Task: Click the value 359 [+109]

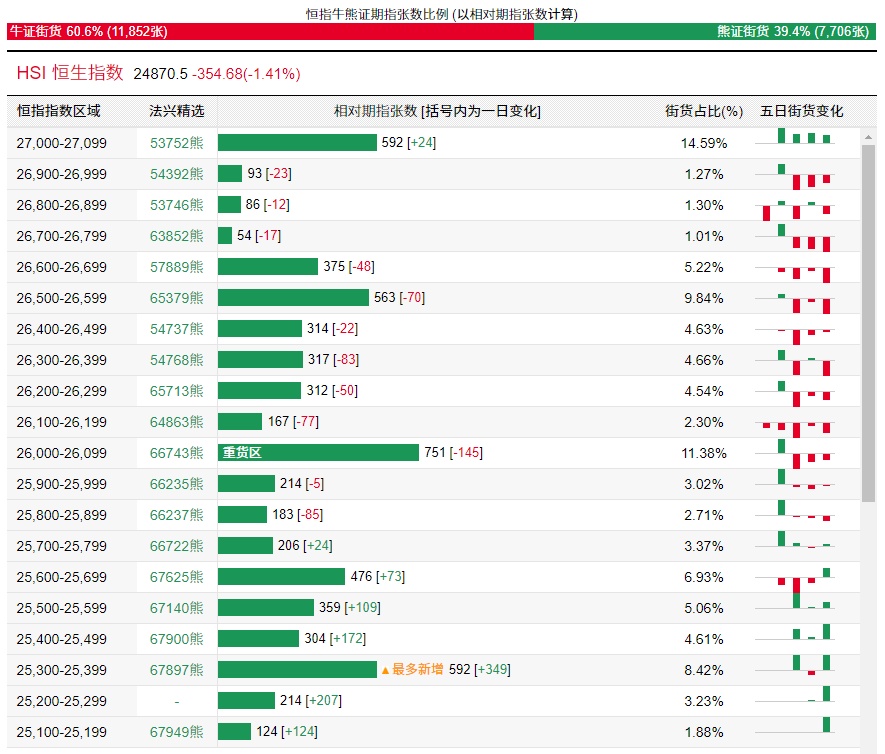Action: 350,608
